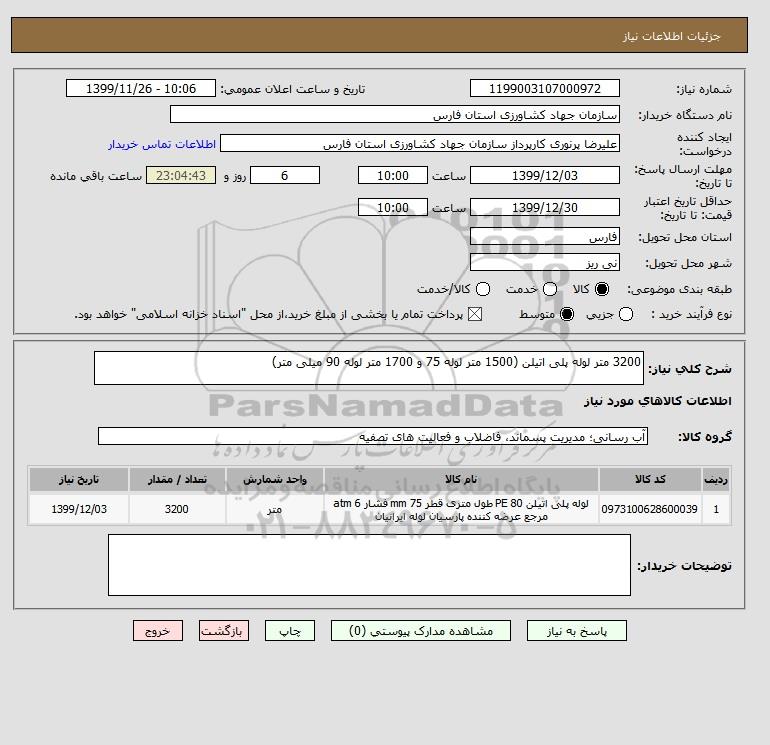Click the buyer notes text area

[x=369, y=565]
